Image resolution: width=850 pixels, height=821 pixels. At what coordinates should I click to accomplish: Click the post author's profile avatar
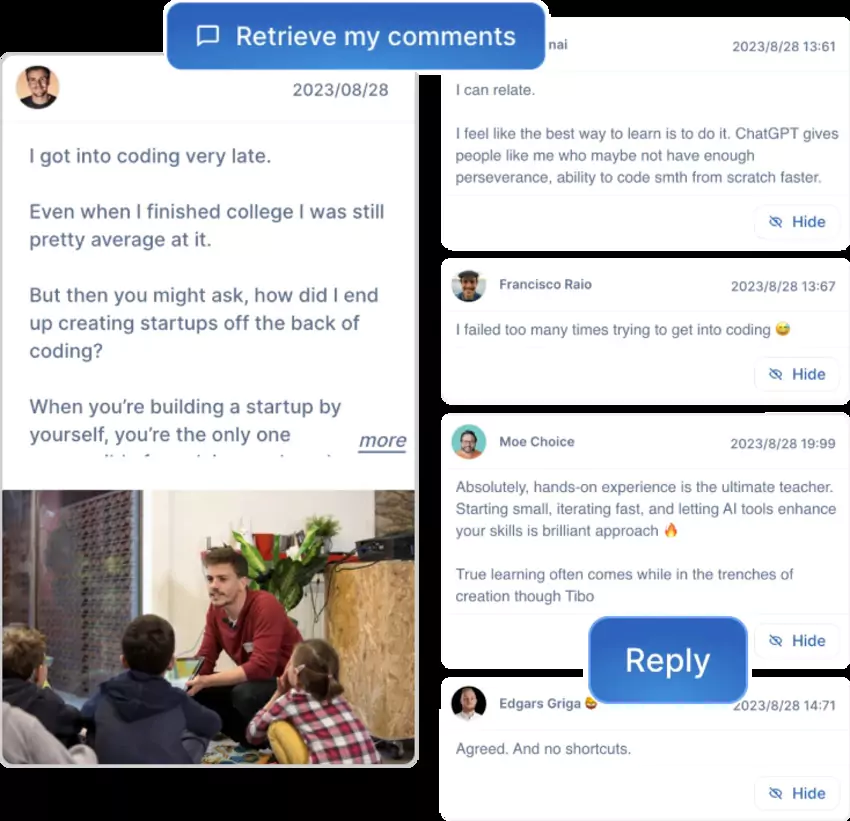37,87
